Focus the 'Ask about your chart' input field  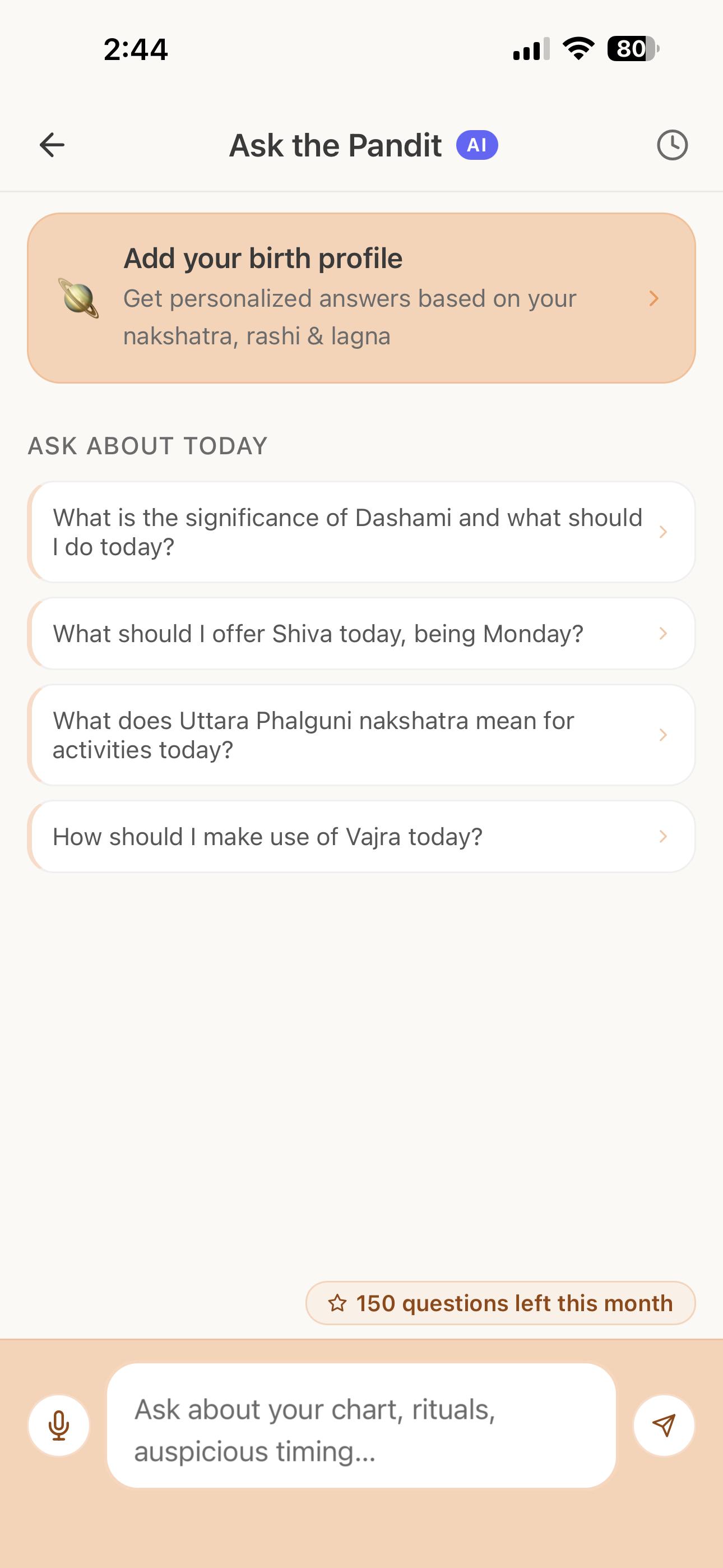click(361, 1426)
